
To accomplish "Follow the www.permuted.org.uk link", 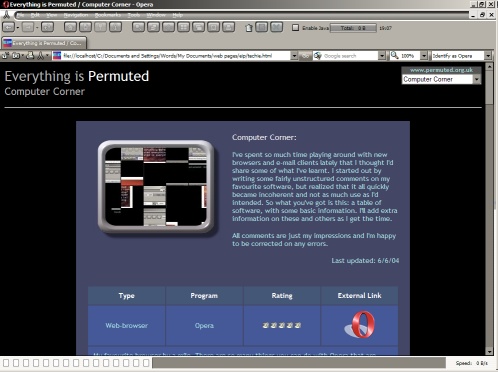I will pos(441,70).
